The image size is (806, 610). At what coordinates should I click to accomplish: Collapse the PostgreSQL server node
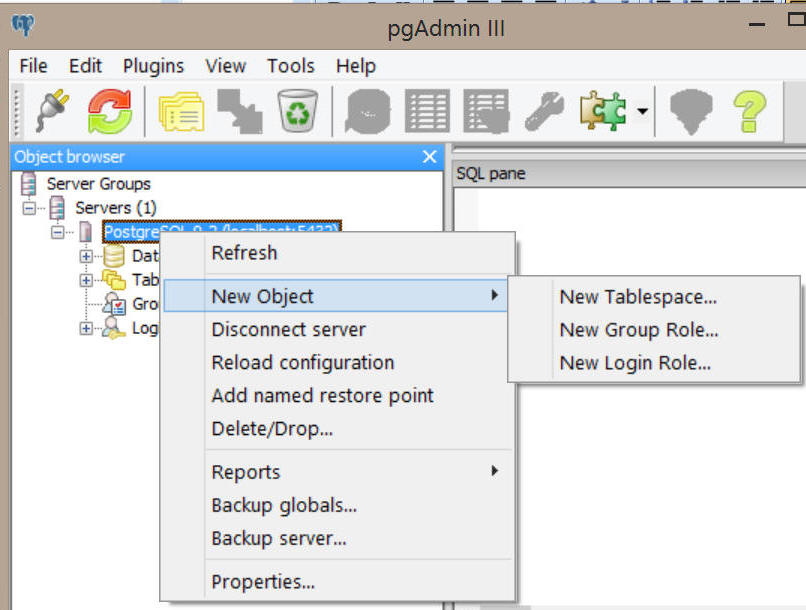(x=58, y=232)
